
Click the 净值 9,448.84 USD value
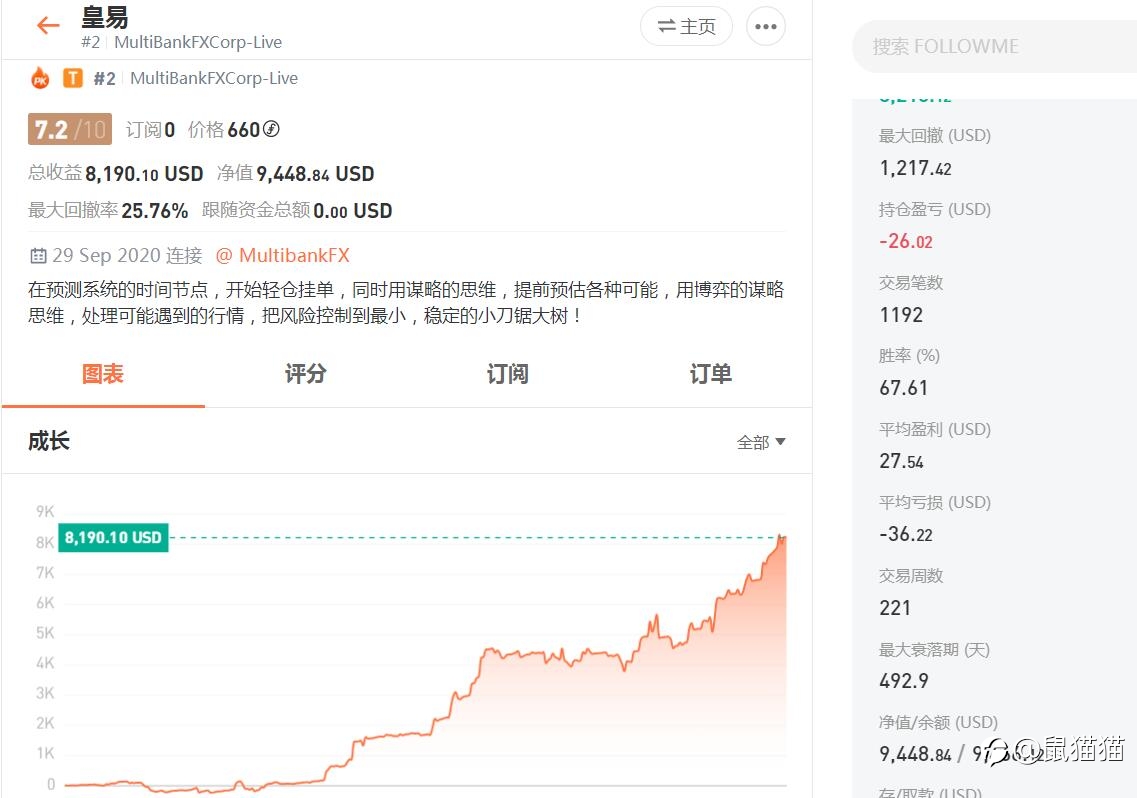click(315, 174)
